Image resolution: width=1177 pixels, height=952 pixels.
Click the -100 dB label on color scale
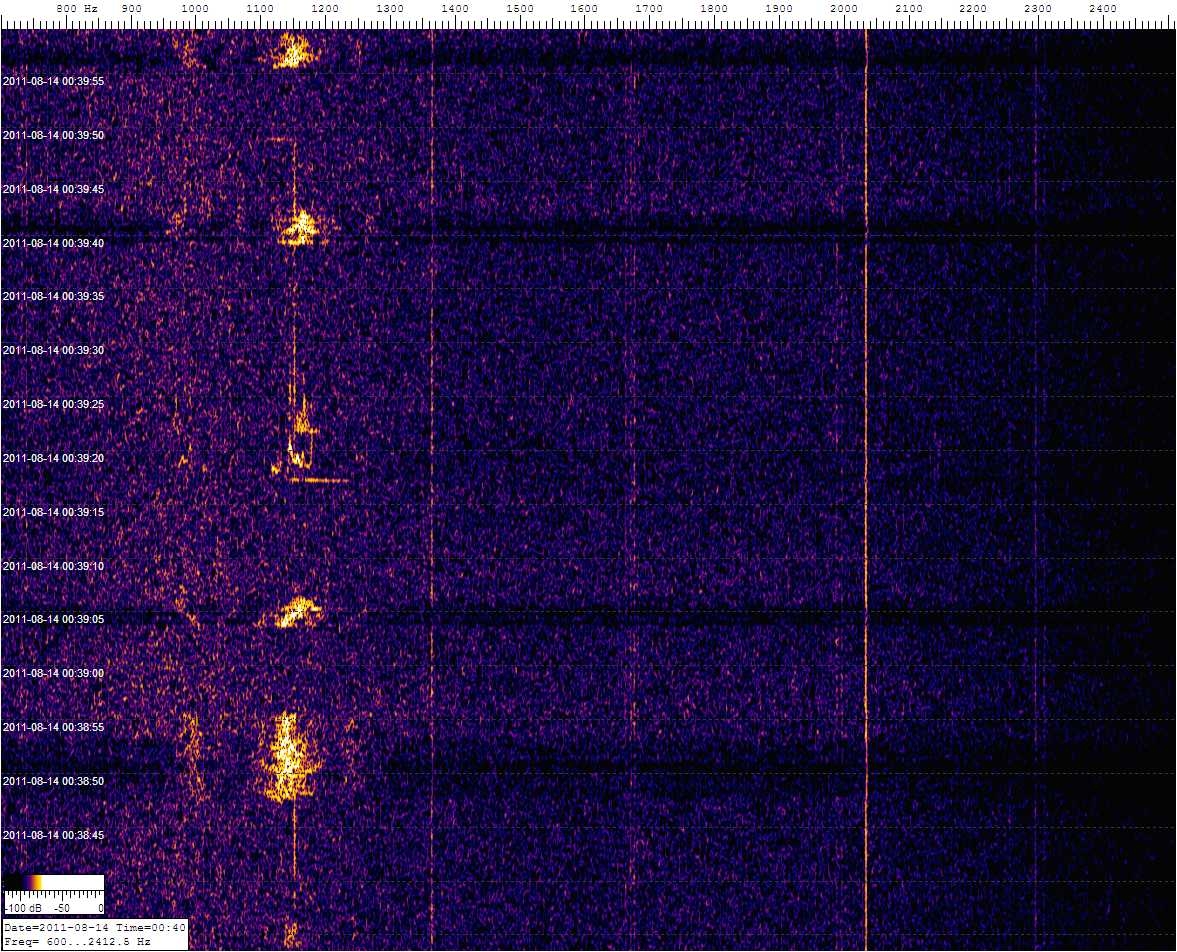[20, 908]
